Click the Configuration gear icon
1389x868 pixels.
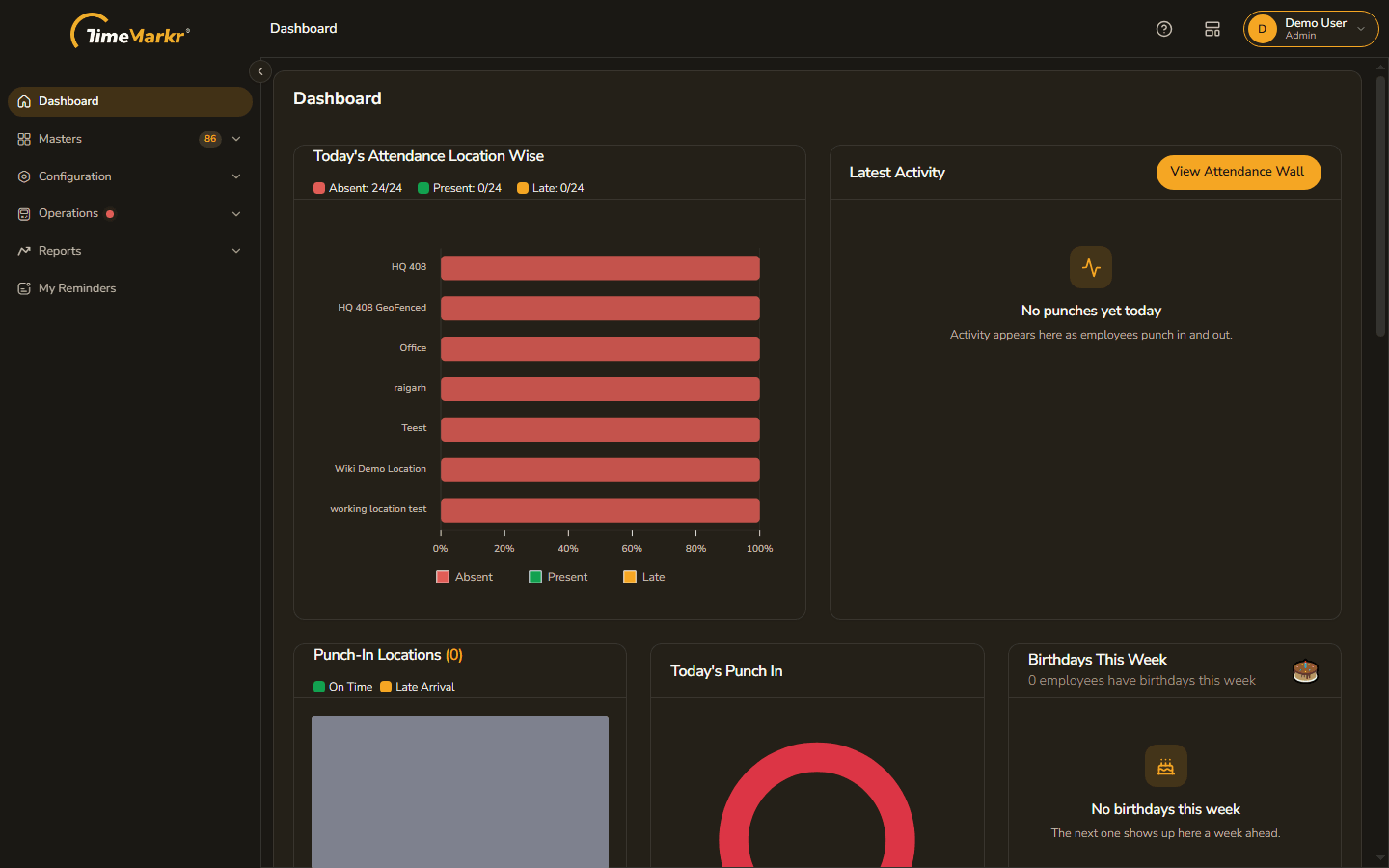tap(24, 176)
